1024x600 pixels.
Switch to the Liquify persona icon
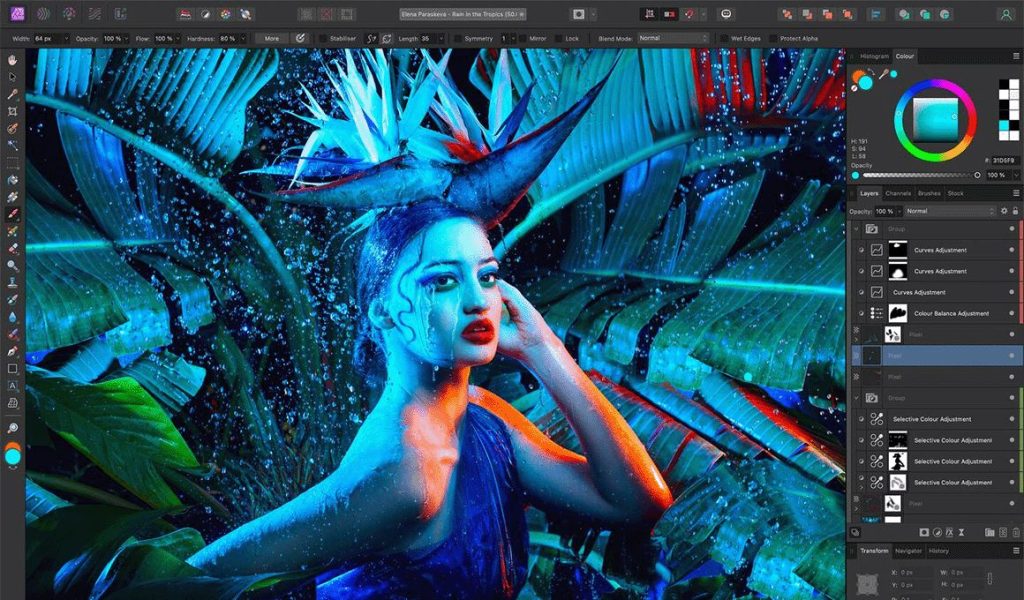(43, 14)
